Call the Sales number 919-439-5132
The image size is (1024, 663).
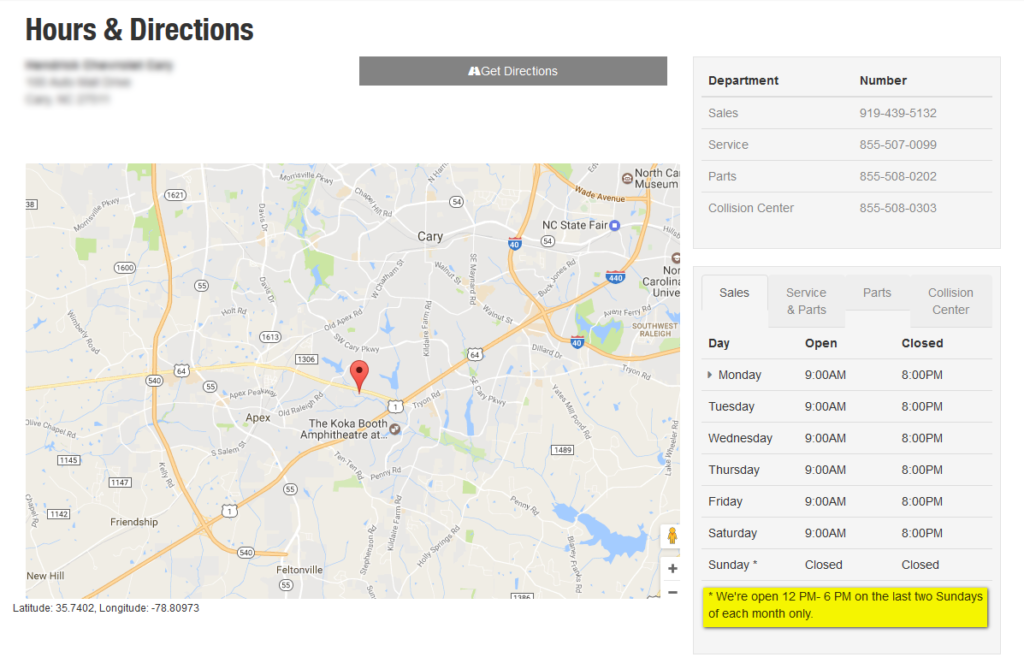[897, 113]
